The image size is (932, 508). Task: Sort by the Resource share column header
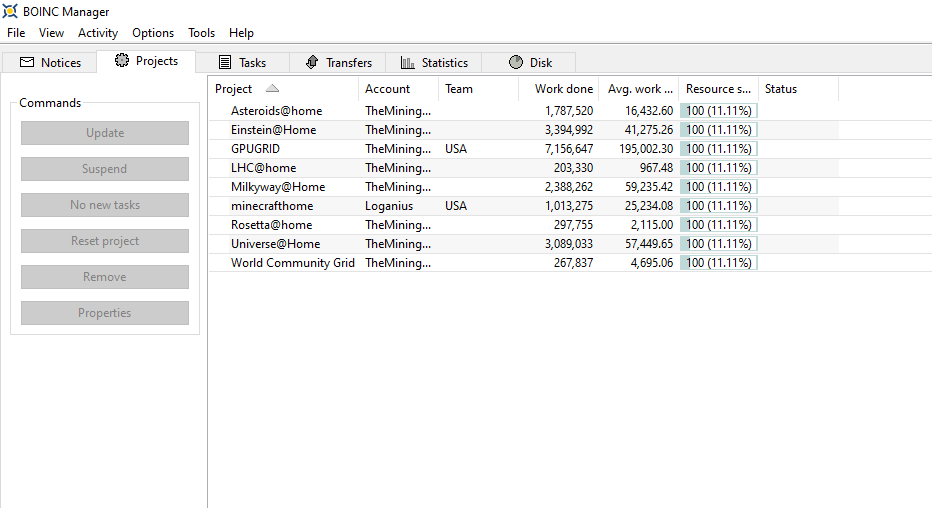(x=719, y=89)
